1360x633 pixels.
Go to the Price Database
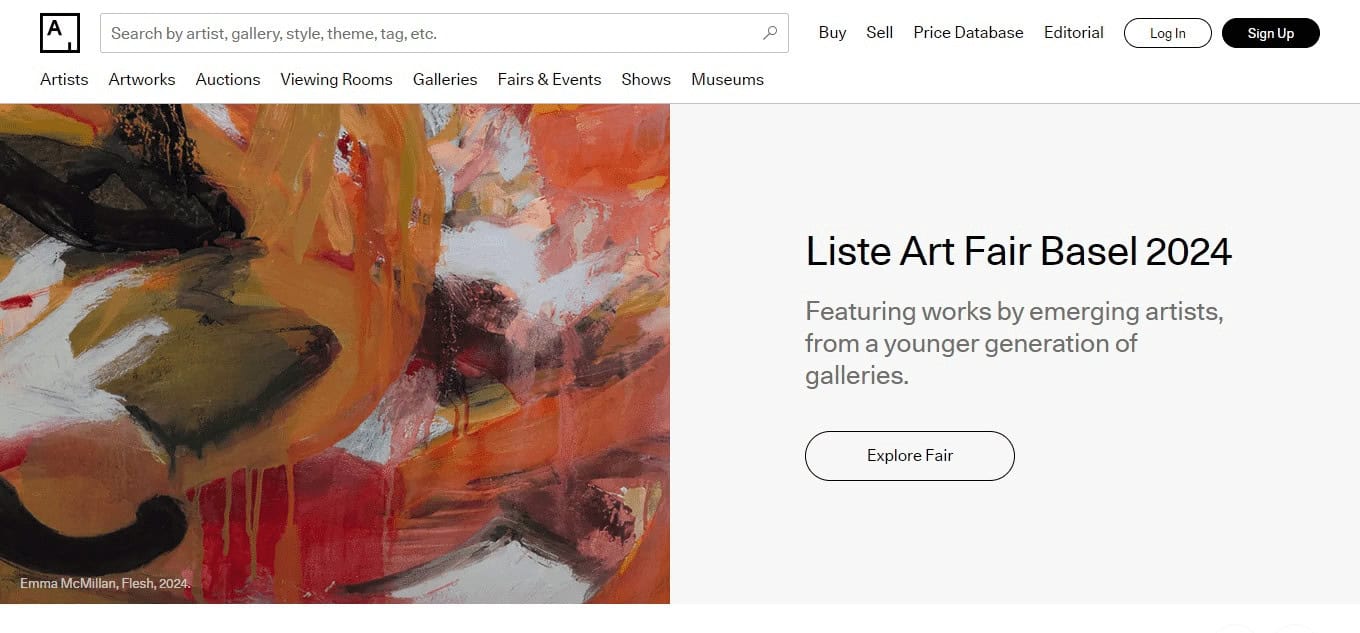(968, 33)
